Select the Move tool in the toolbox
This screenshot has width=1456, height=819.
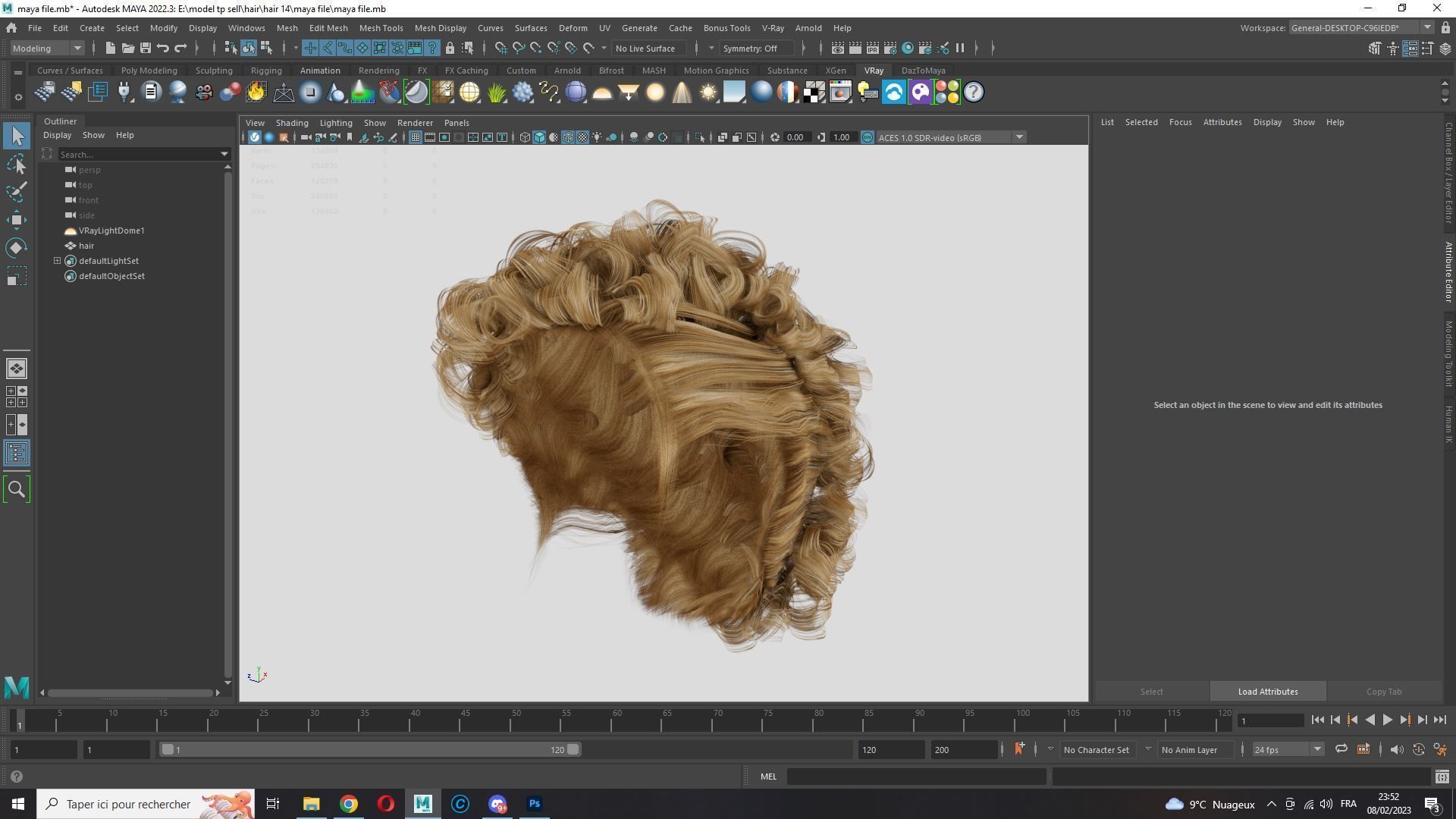click(x=17, y=220)
